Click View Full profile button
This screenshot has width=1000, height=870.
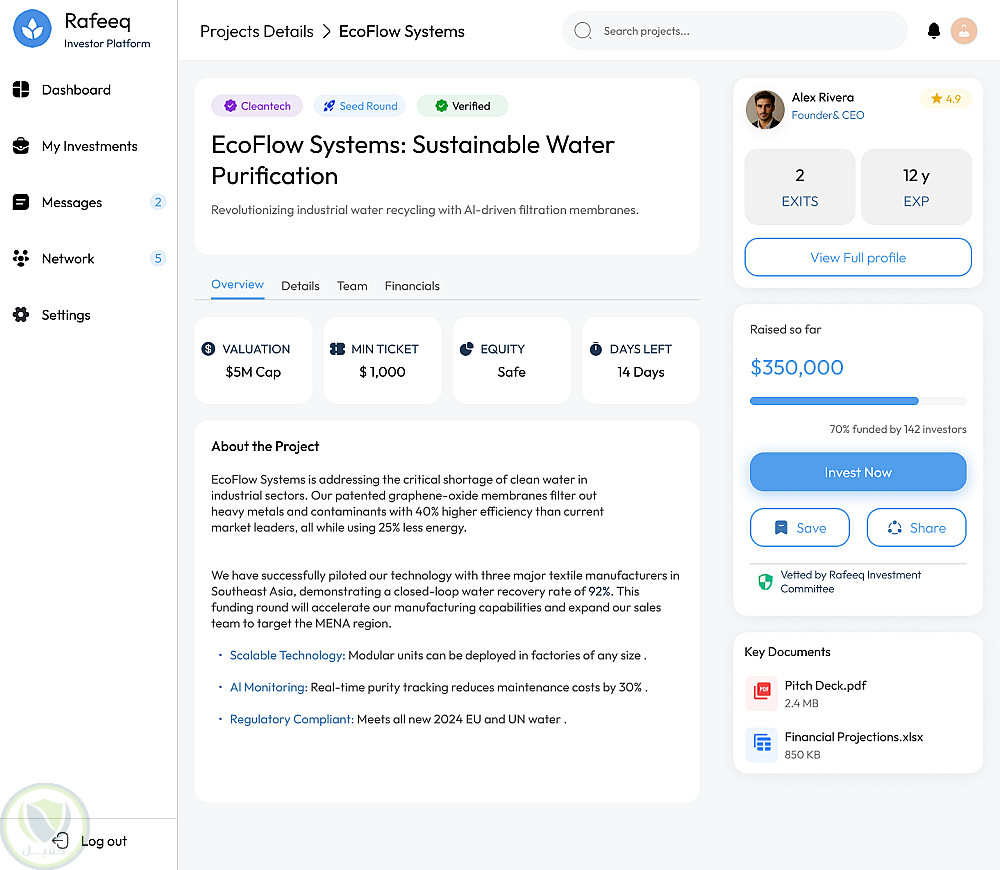(858, 257)
